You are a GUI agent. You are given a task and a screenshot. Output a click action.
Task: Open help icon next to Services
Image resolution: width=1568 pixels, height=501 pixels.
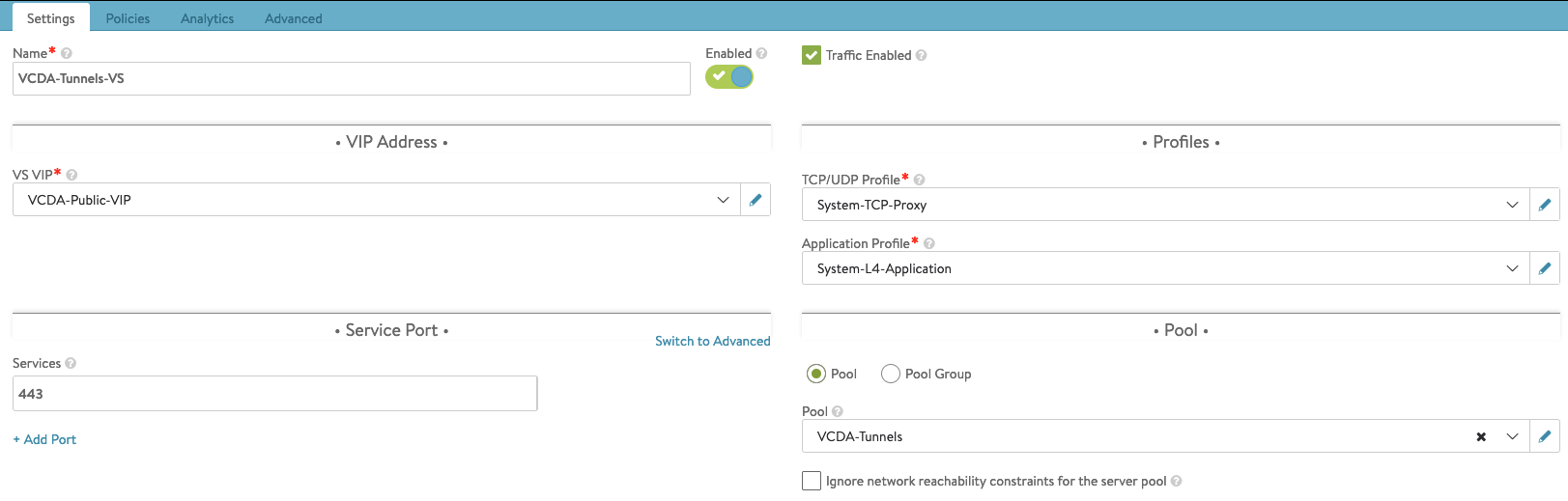click(x=71, y=364)
